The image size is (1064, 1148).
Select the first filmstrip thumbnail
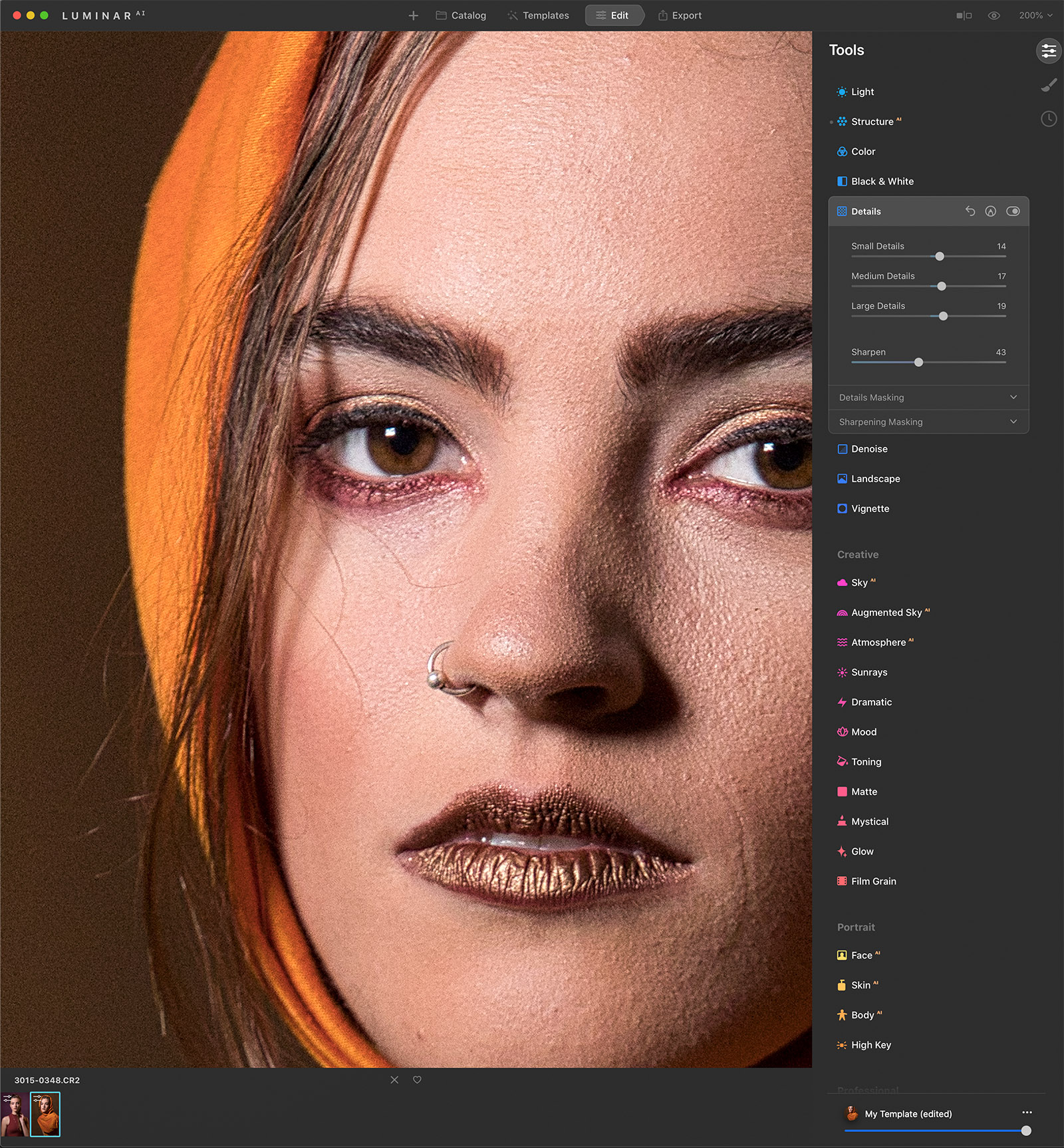pos(15,1114)
